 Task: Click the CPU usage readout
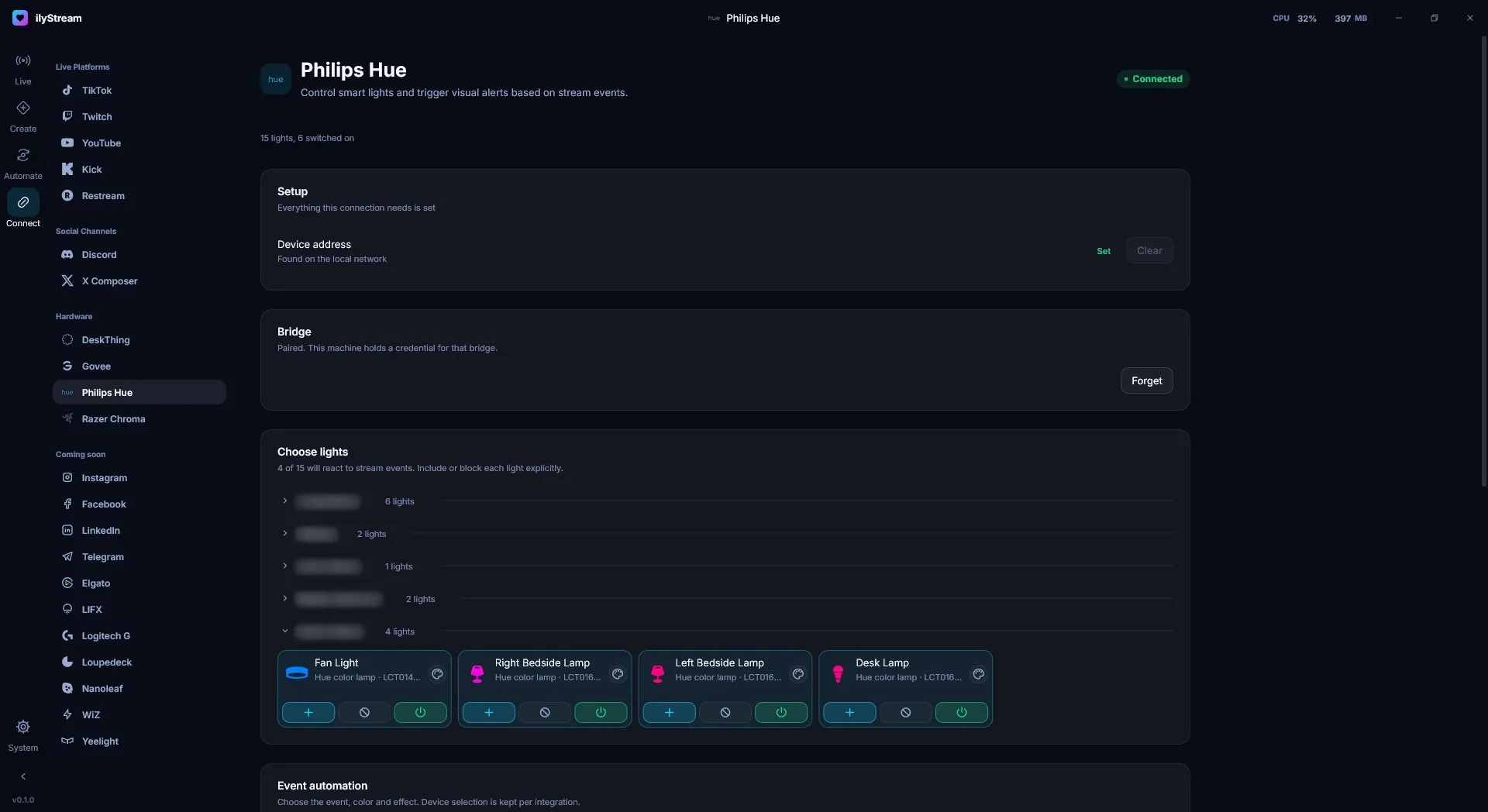1294,18
